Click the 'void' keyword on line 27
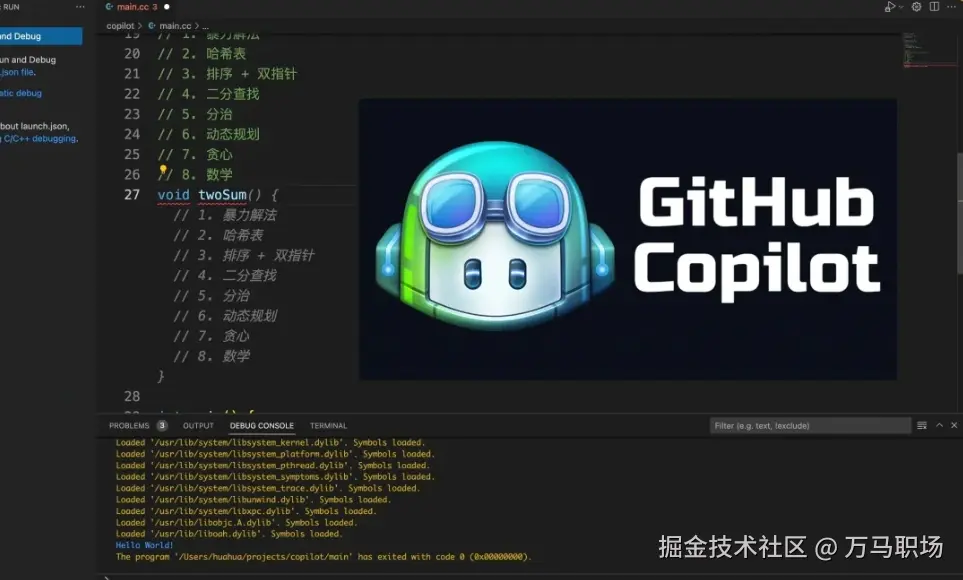This screenshot has height=580, width=963. coord(173,195)
